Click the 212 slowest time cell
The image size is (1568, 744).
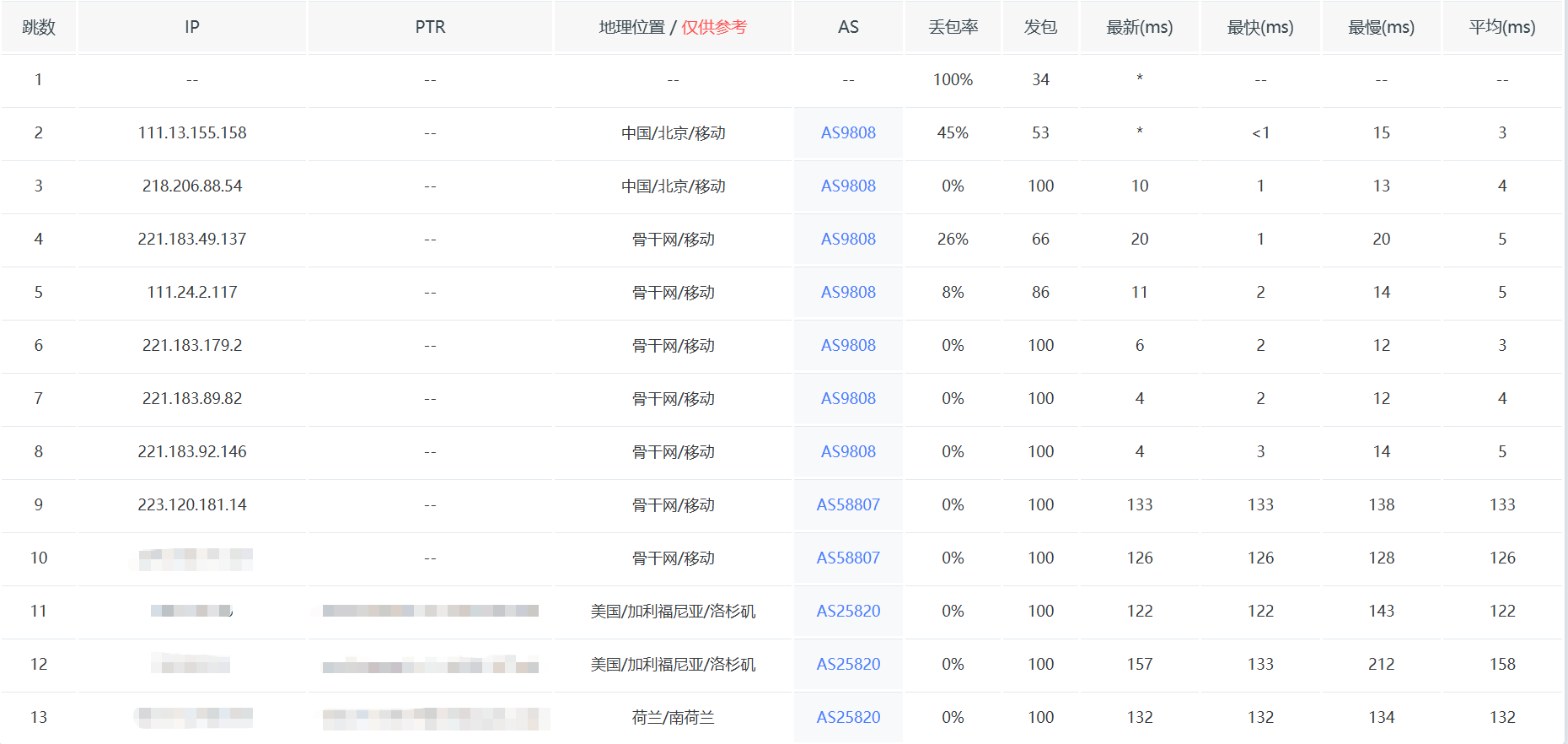tap(1381, 664)
